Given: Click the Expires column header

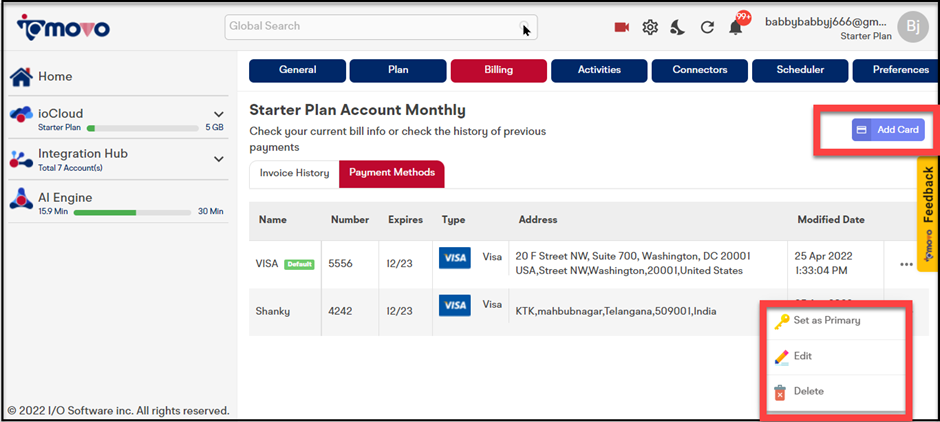Looking at the screenshot, I should pyautogui.click(x=405, y=220).
